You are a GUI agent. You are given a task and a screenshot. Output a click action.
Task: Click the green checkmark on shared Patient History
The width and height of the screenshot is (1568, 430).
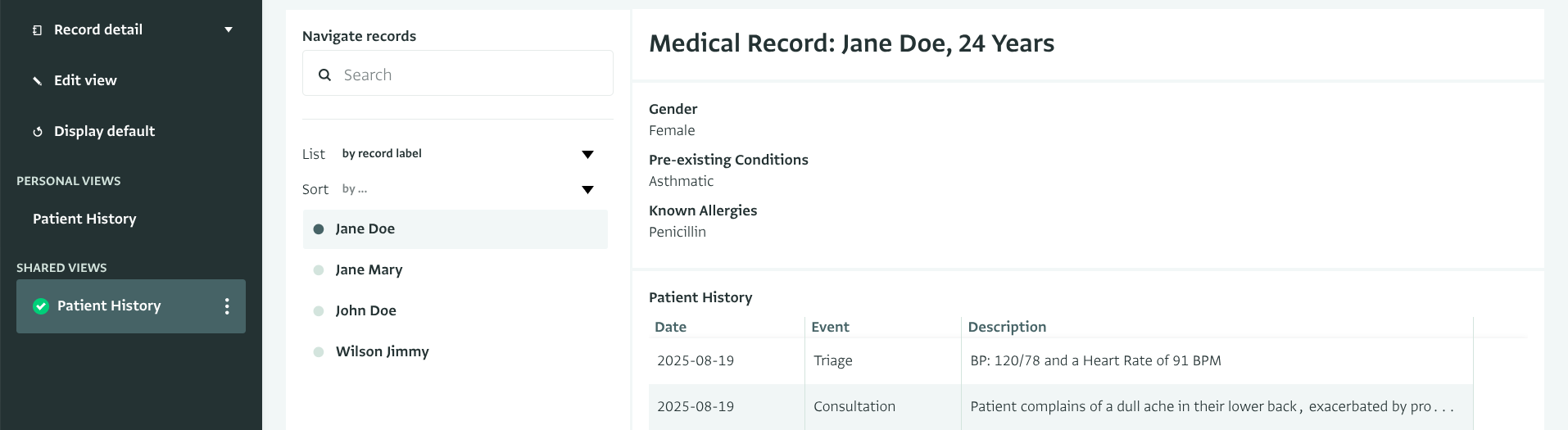(x=41, y=306)
